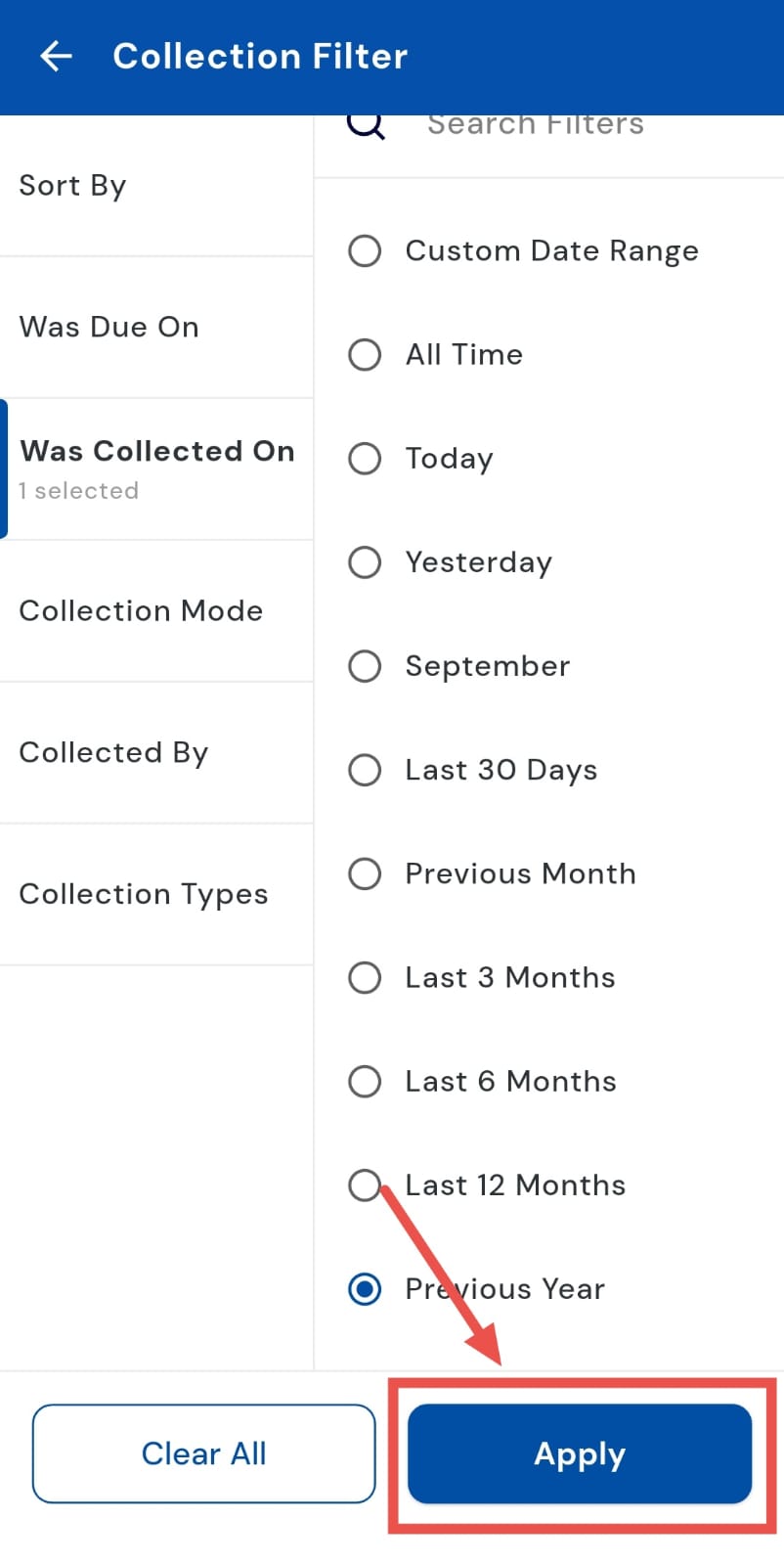Select the Today radio button
The height and width of the screenshot is (1564, 784).
pos(365,458)
